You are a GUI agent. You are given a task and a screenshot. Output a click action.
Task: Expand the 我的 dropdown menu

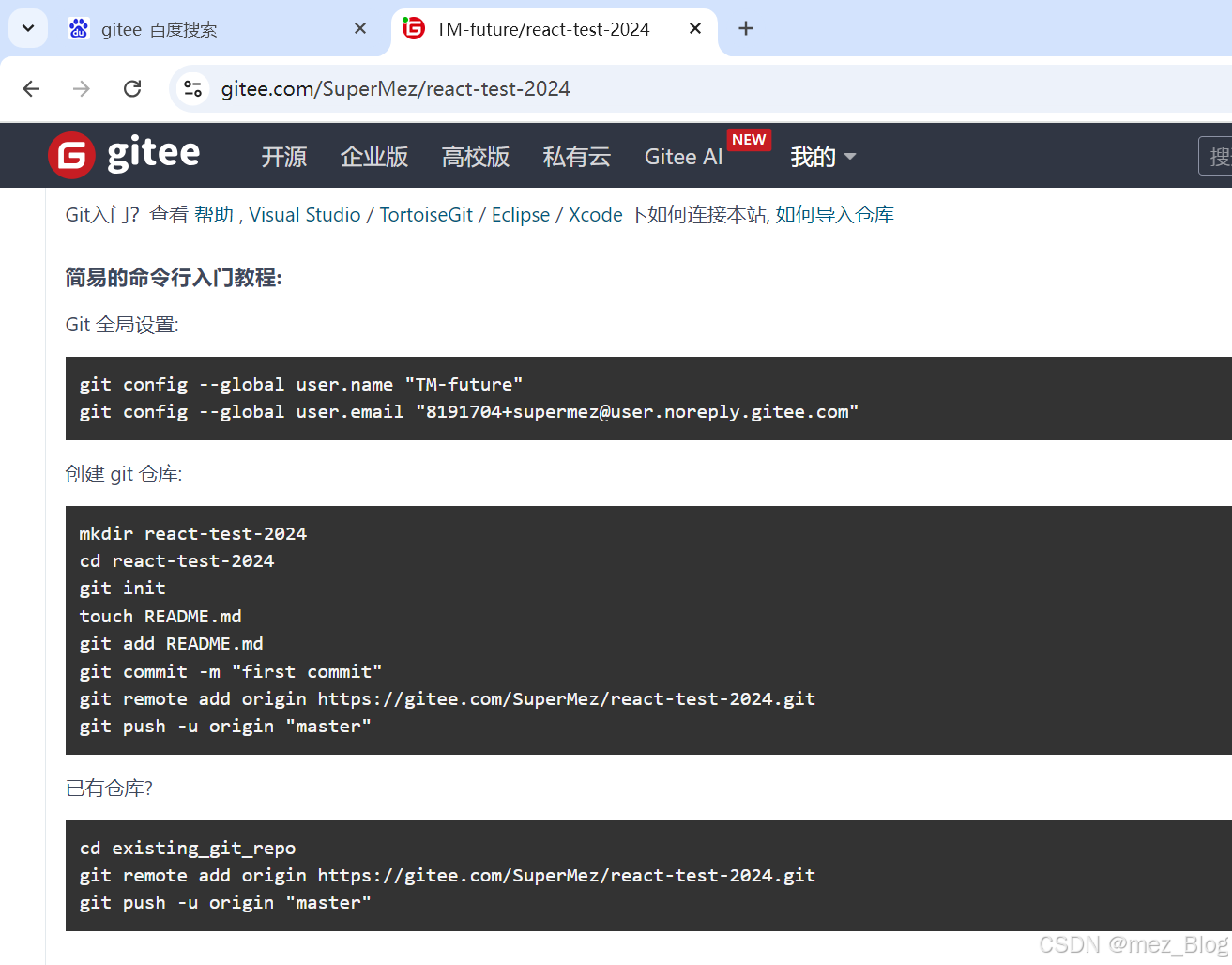[823, 157]
